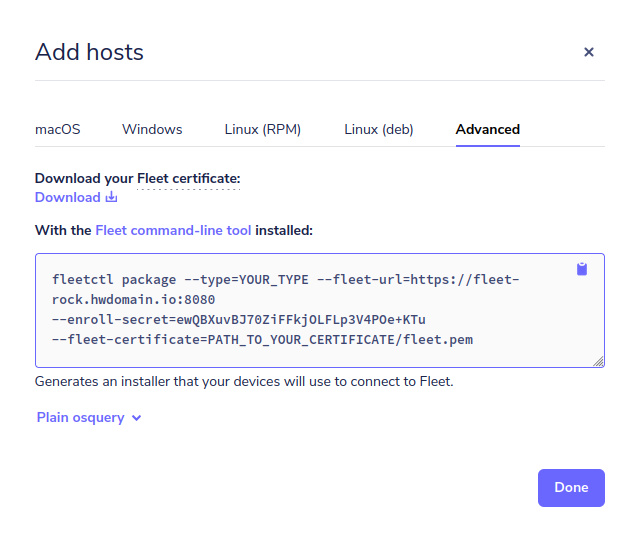Viewport: 639px width, 542px height.
Task: Go to the Linux (deb) tab
Action: point(378,129)
